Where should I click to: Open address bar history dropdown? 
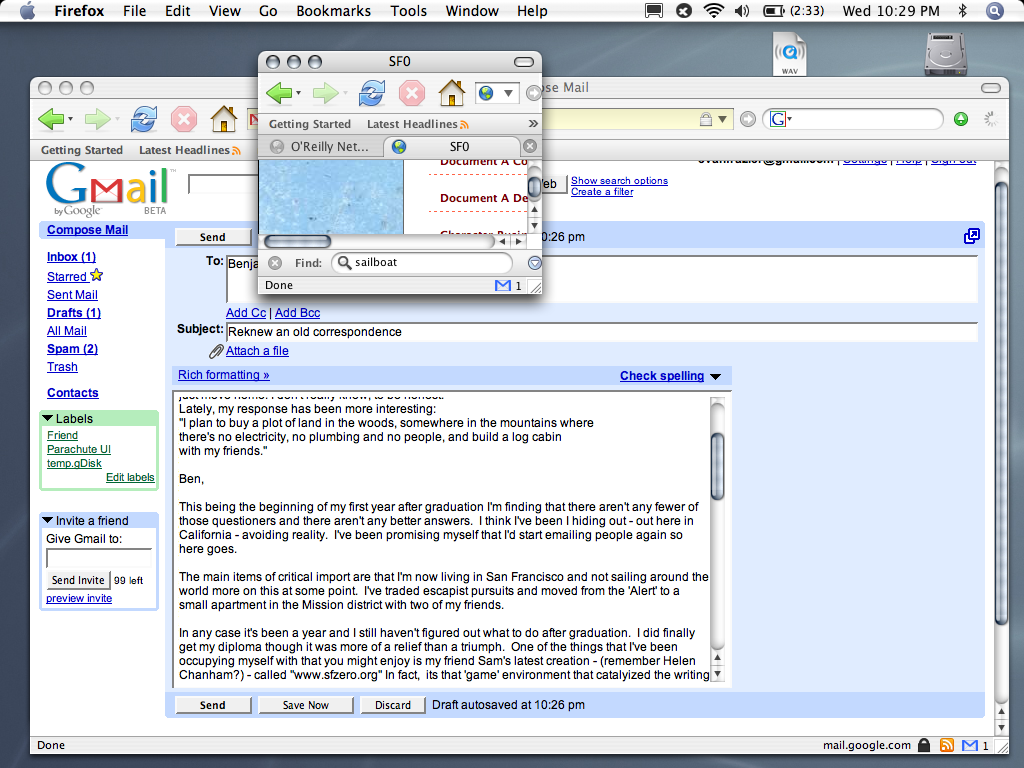tap(722, 120)
